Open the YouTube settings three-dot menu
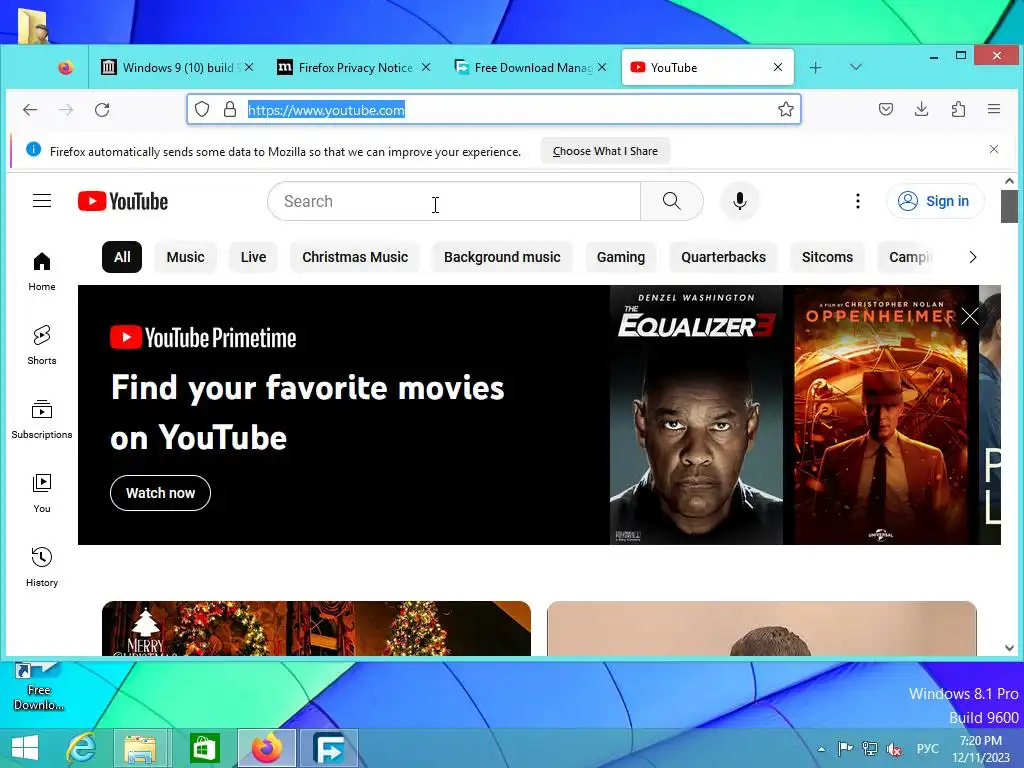This screenshot has width=1024, height=768. (x=857, y=201)
